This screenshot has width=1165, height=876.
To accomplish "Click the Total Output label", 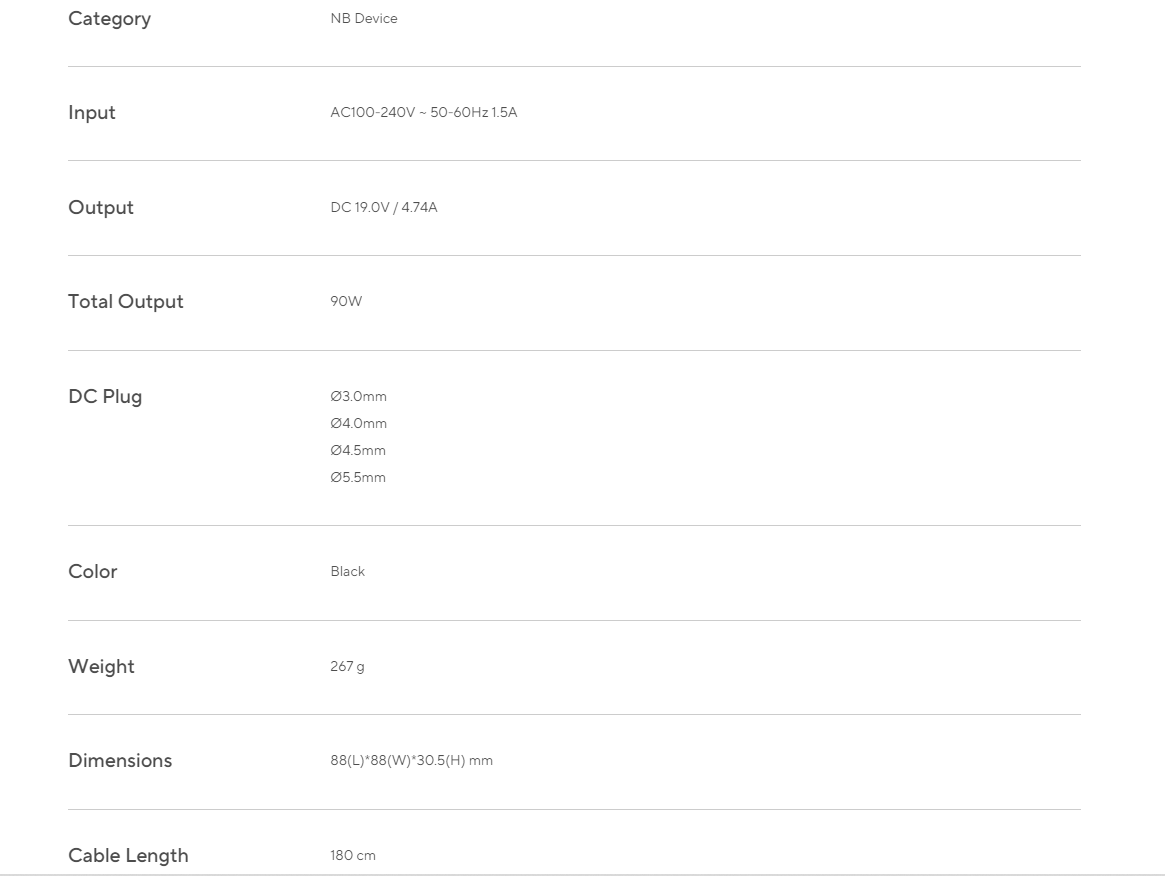I will (x=126, y=302).
